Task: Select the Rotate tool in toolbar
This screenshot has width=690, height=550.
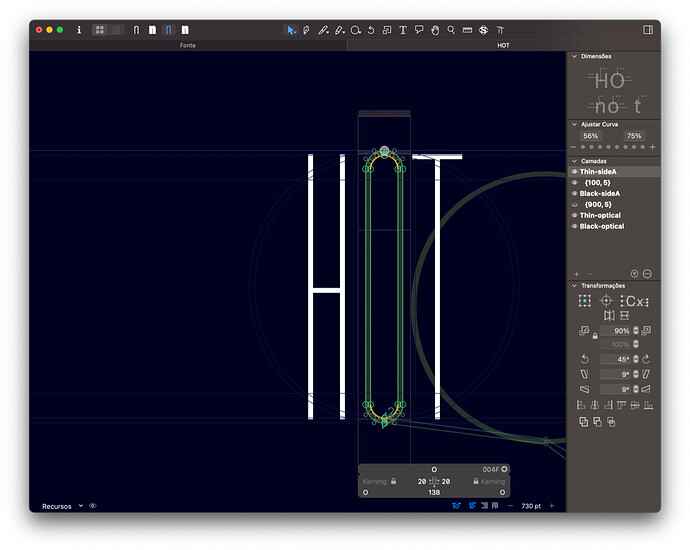Action: [x=371, y=30]
